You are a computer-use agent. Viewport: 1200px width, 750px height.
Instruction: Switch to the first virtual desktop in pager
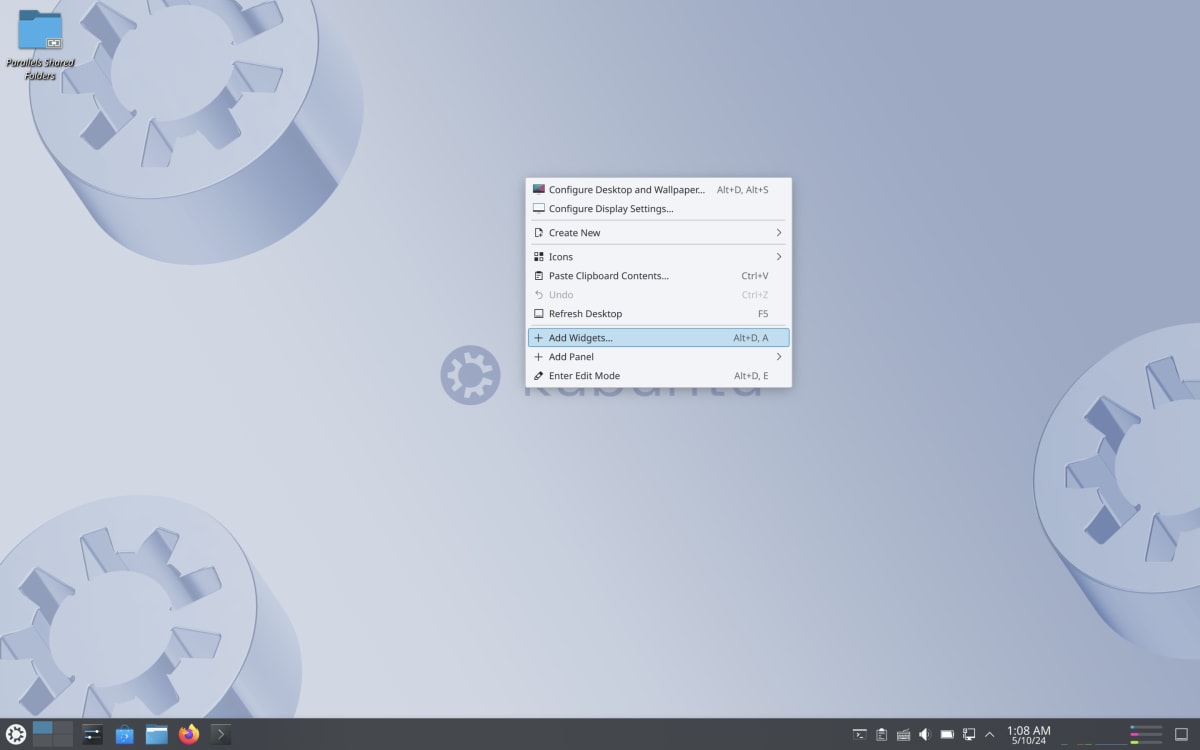43,727
